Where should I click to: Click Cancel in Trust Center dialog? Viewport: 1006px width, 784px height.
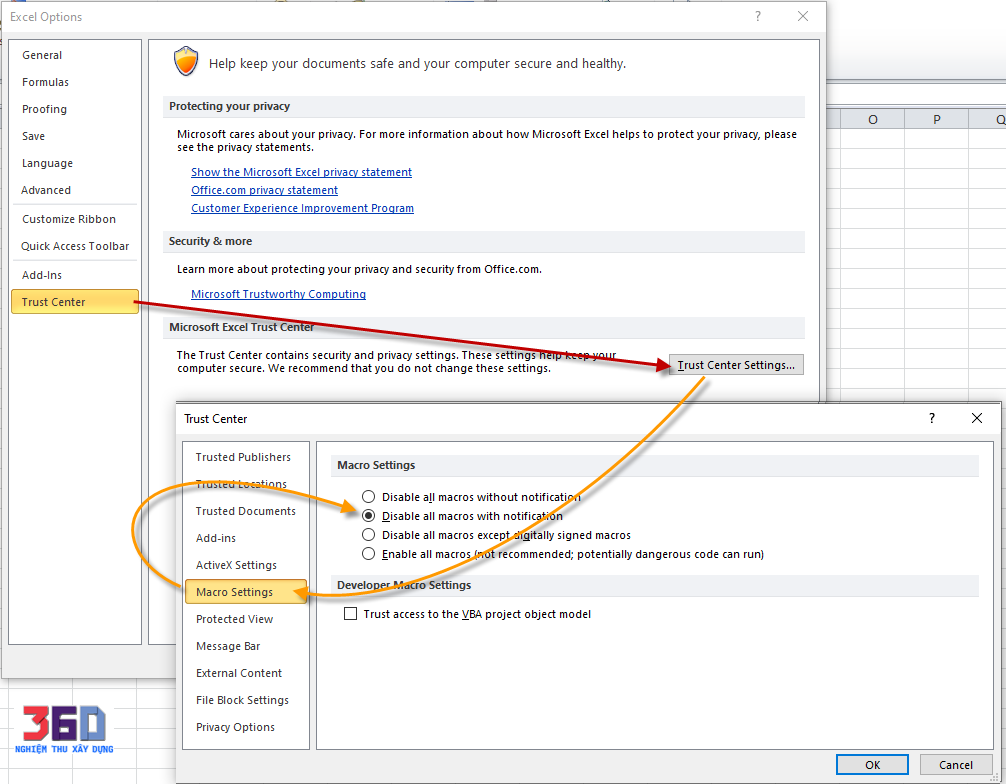955,764
